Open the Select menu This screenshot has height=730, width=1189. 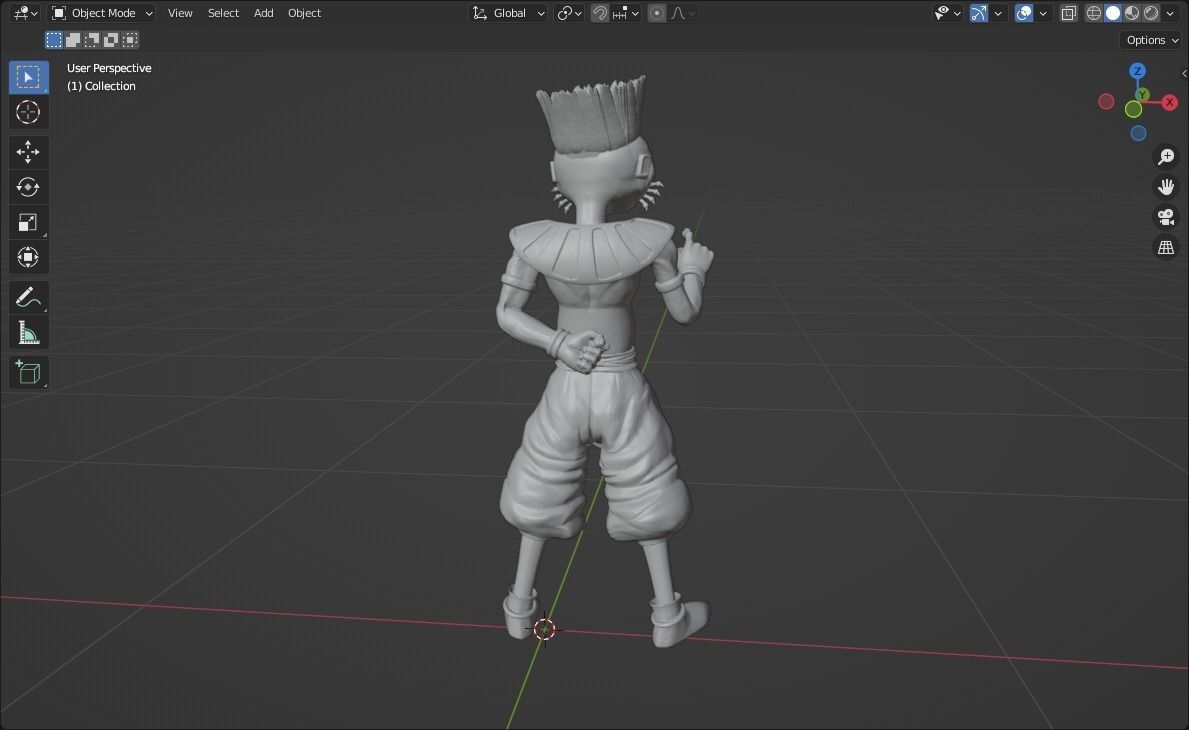(223, 13)
